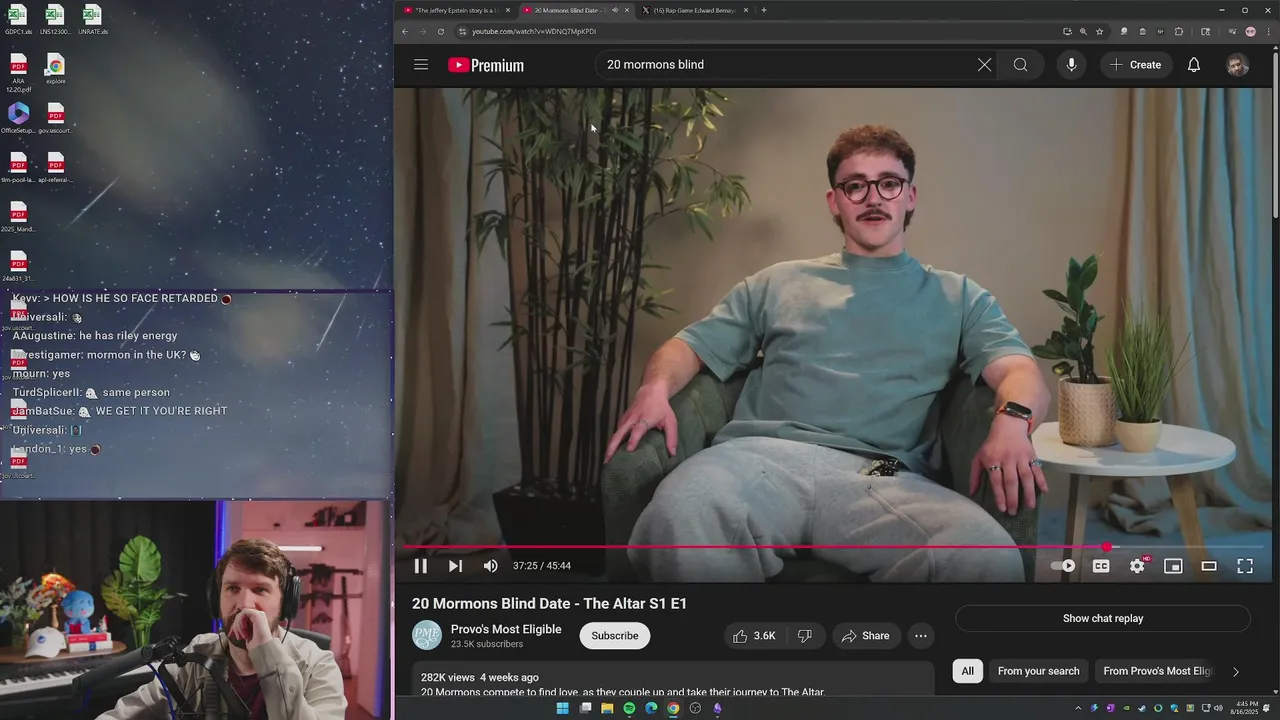Skip to the next video

[455, 566]
